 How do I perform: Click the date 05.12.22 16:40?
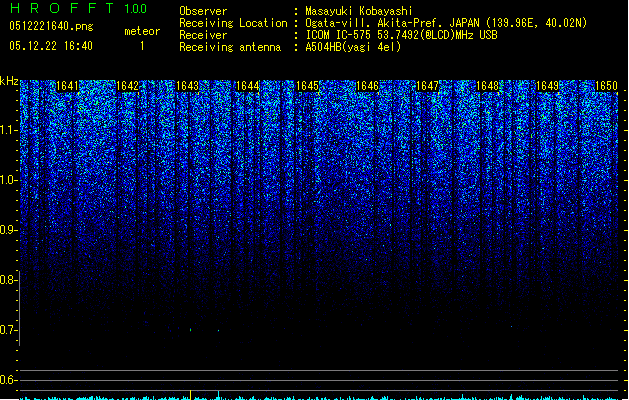tap(51, 46)
